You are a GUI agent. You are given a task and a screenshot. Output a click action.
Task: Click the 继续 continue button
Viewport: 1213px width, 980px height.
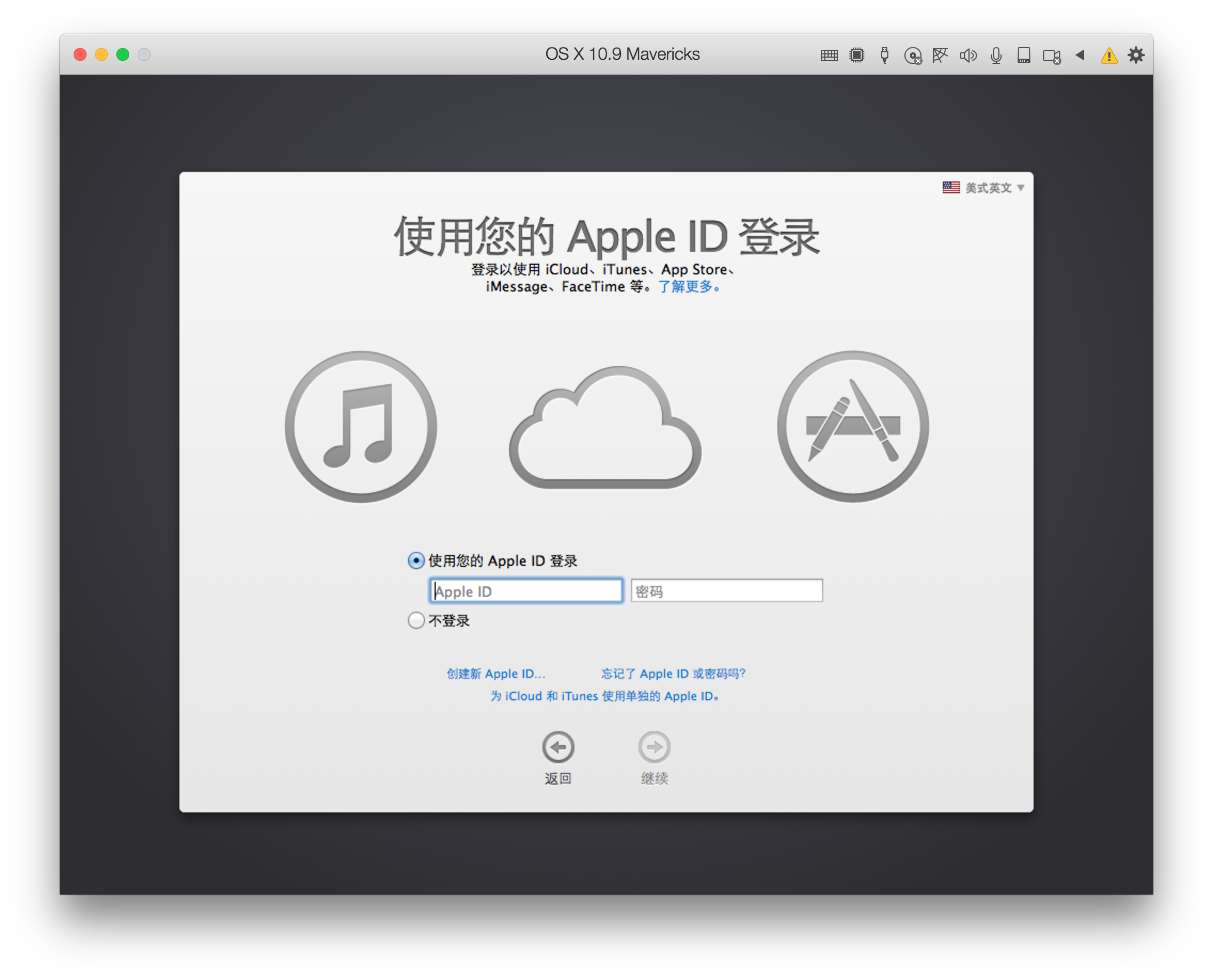[655, 748]
